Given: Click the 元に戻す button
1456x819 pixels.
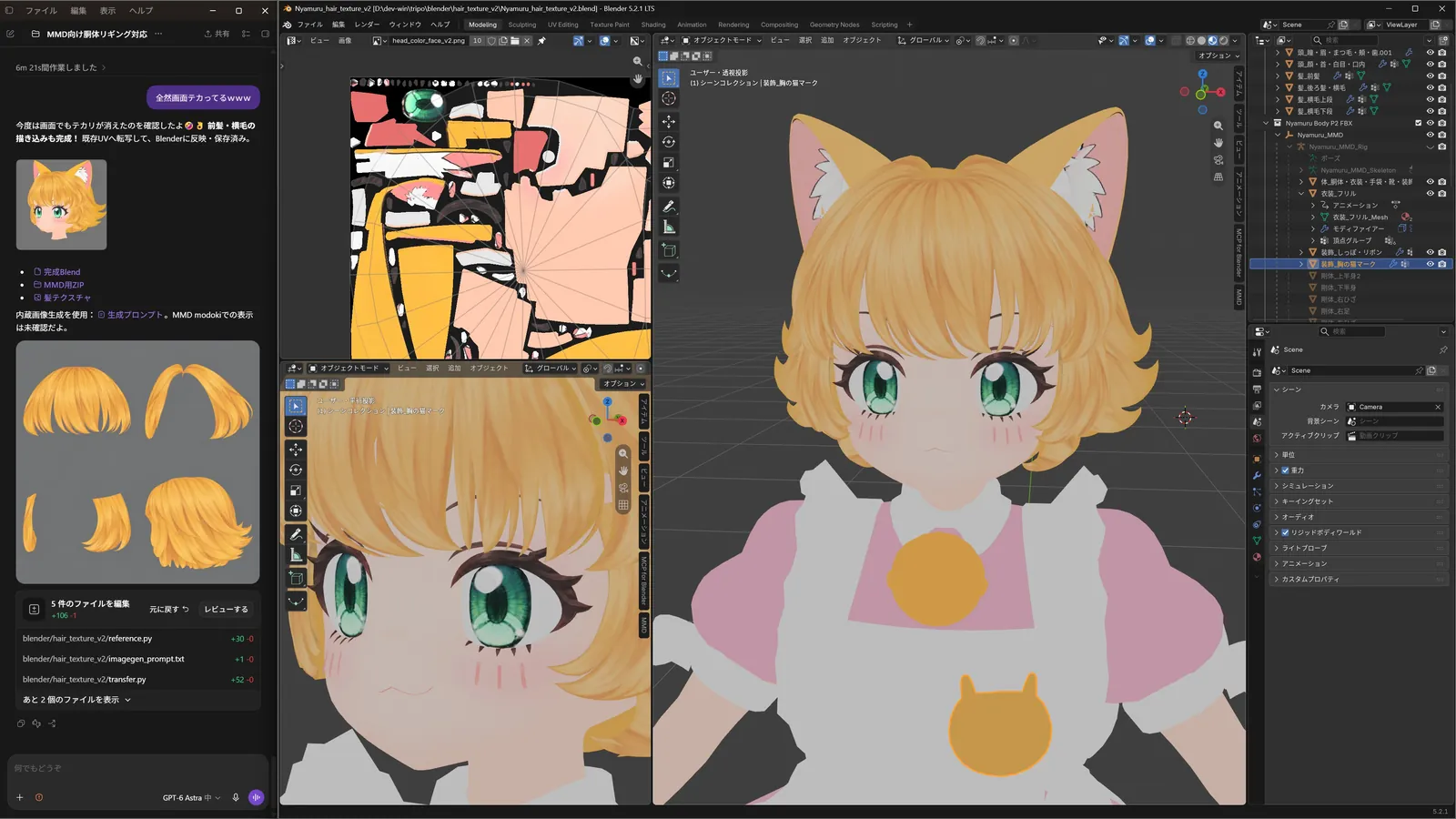Looking at the screenshot, I should [169, 609].
